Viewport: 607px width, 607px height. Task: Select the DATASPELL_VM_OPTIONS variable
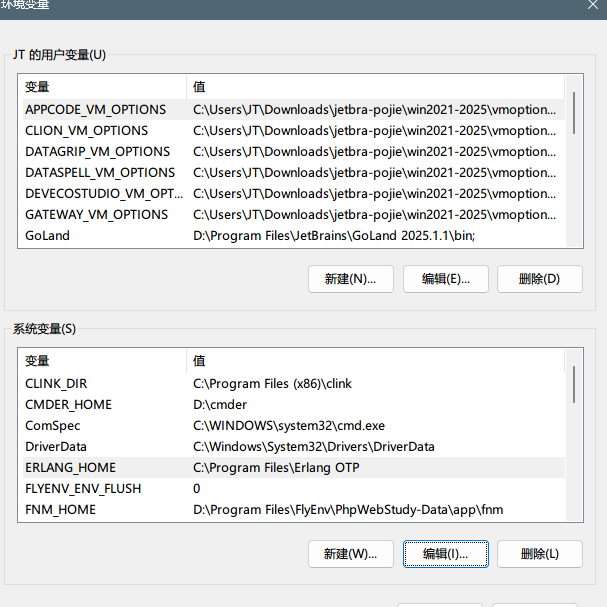click(100, 172)
